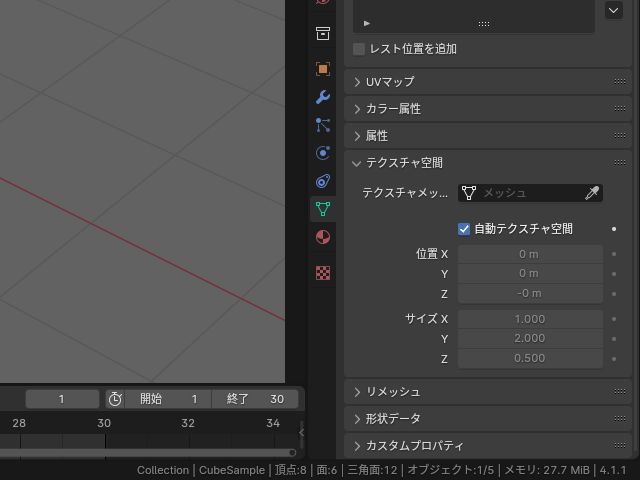
Task: Click the position Y 0 m field
Action: point(530,273)
